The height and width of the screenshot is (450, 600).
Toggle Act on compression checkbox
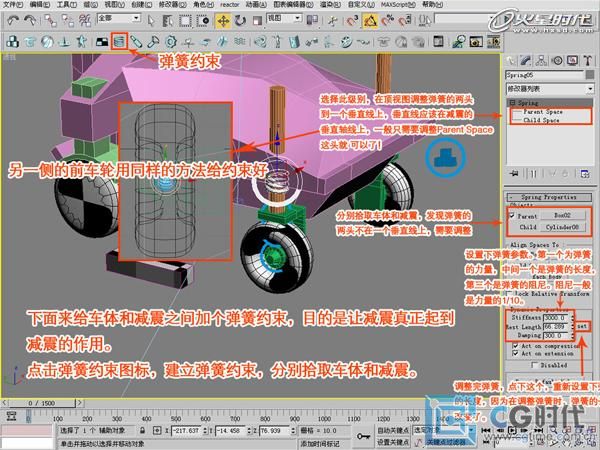tap(515, 346)
